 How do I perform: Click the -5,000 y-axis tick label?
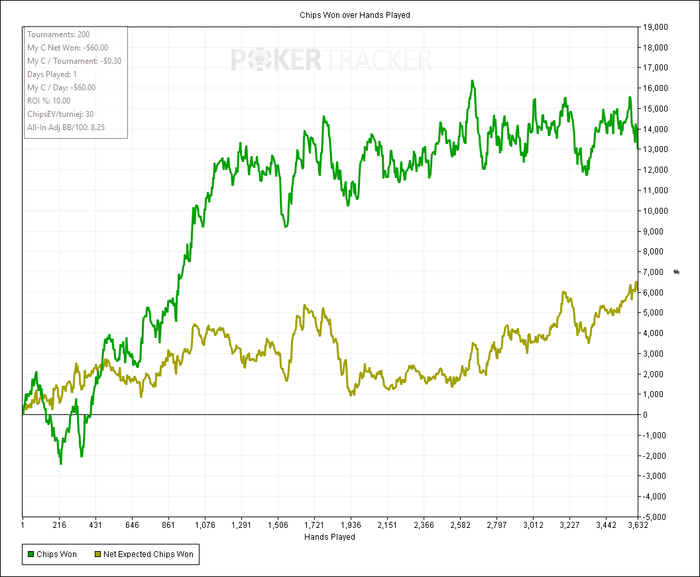654,517
